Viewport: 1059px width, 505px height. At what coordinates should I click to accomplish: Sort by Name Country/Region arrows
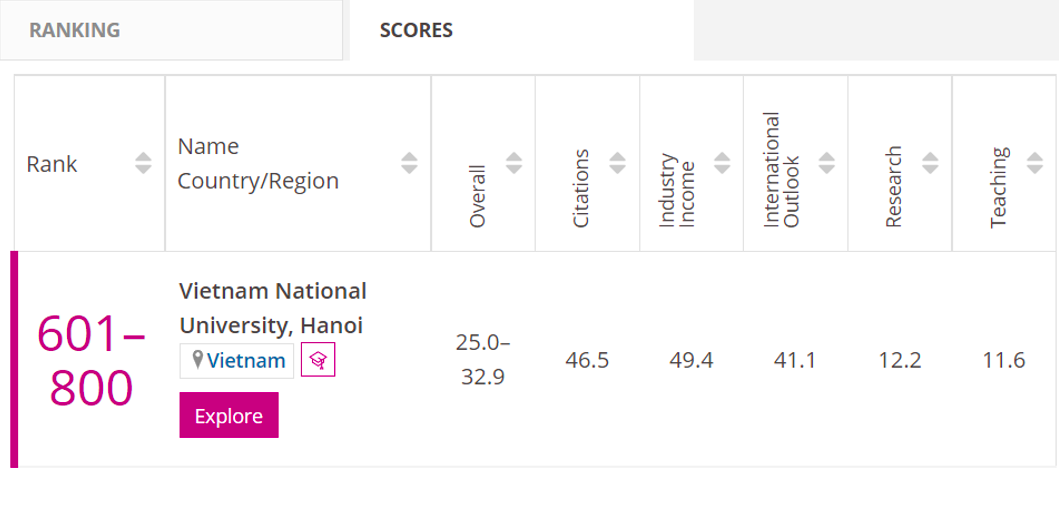(x=409, y=163)
